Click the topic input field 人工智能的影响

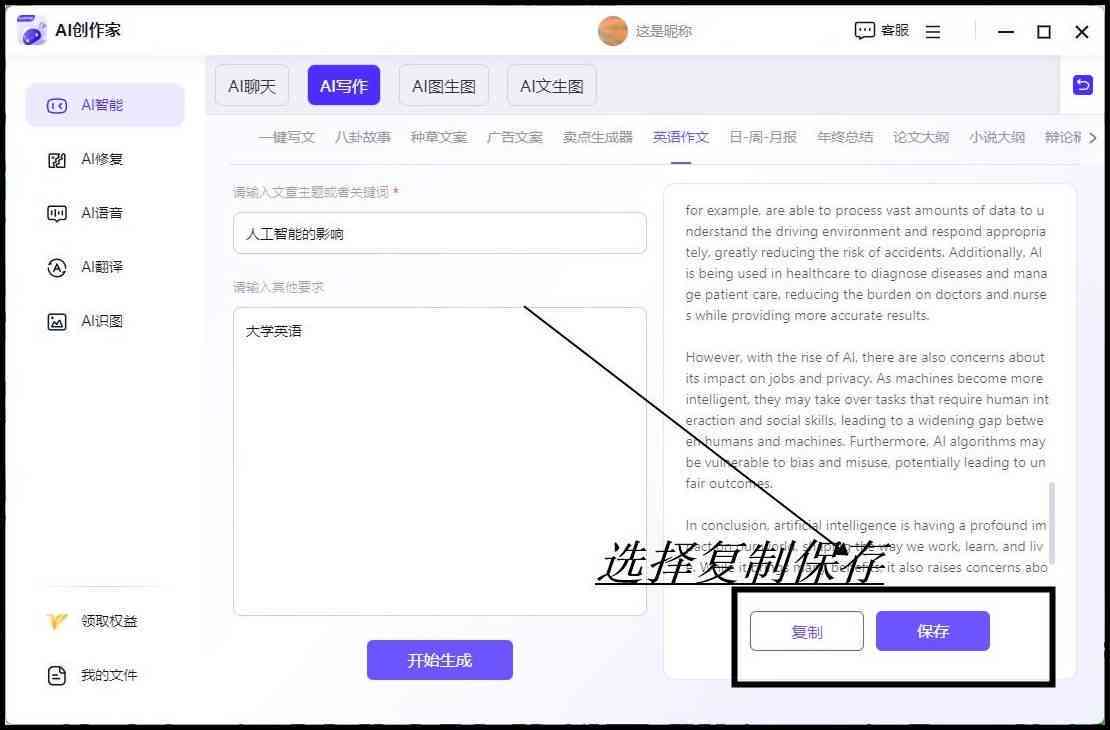440,233
